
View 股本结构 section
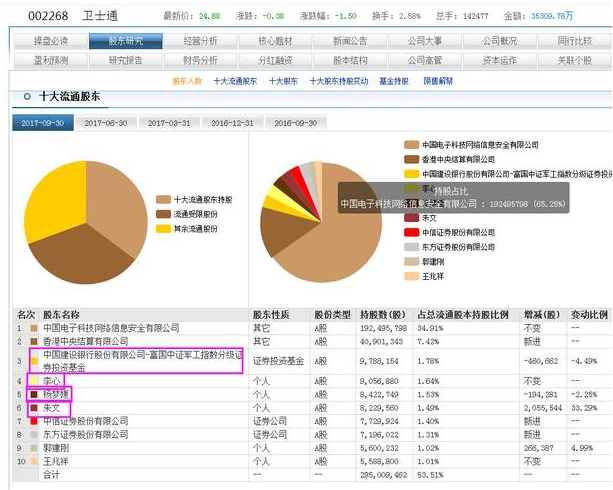tap(350, 61)
